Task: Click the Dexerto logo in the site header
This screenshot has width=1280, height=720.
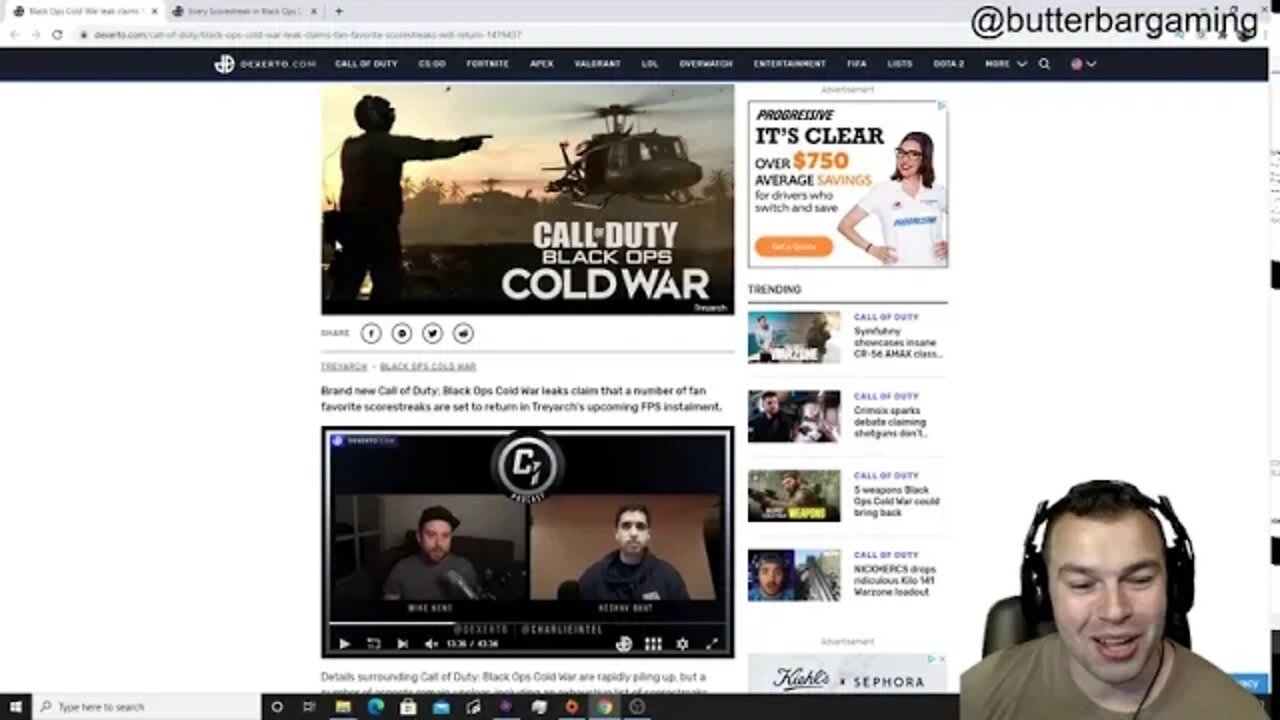Action: (x=265, y=64)
